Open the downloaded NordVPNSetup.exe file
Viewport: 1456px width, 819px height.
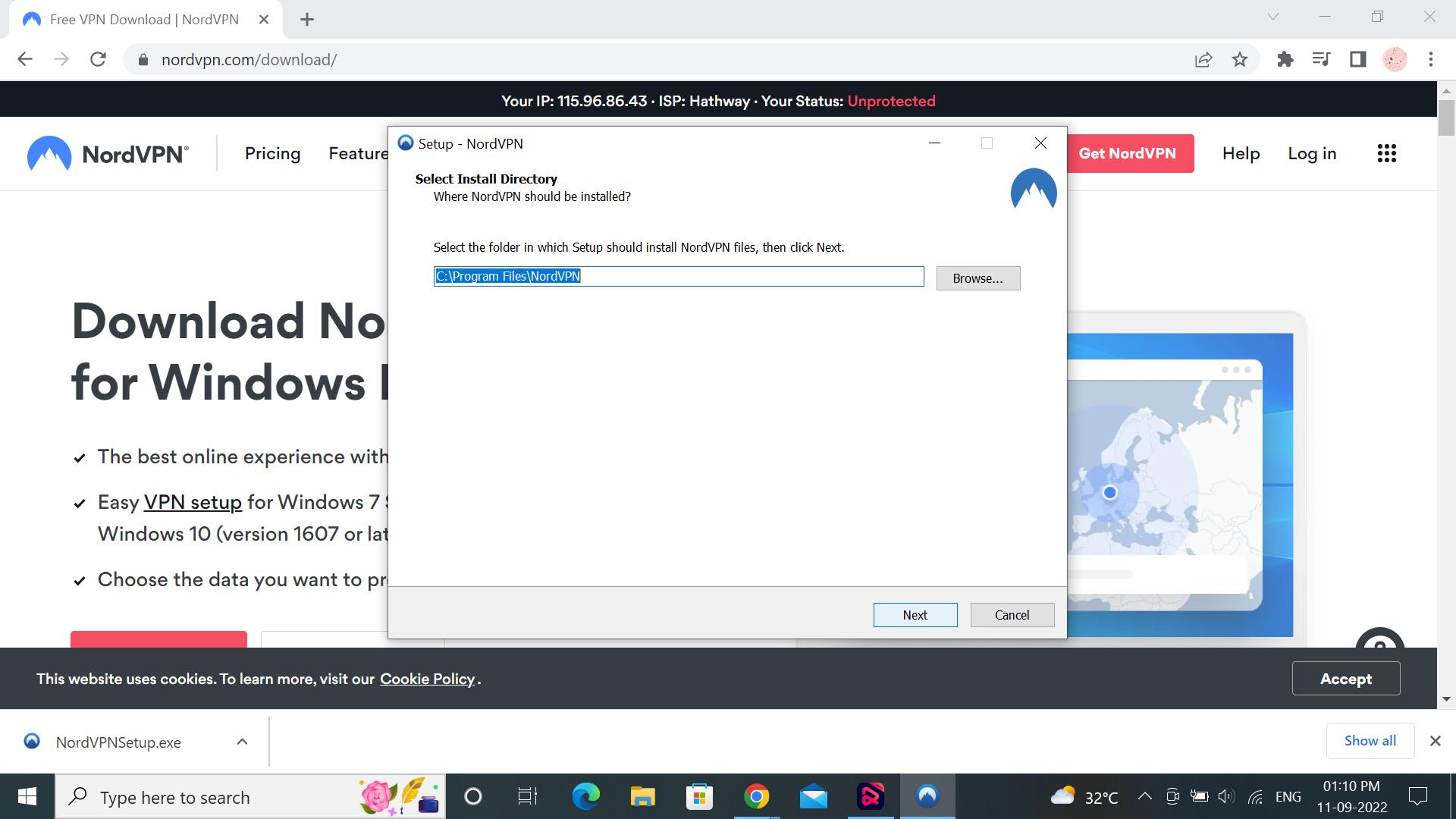pos(118,742)
